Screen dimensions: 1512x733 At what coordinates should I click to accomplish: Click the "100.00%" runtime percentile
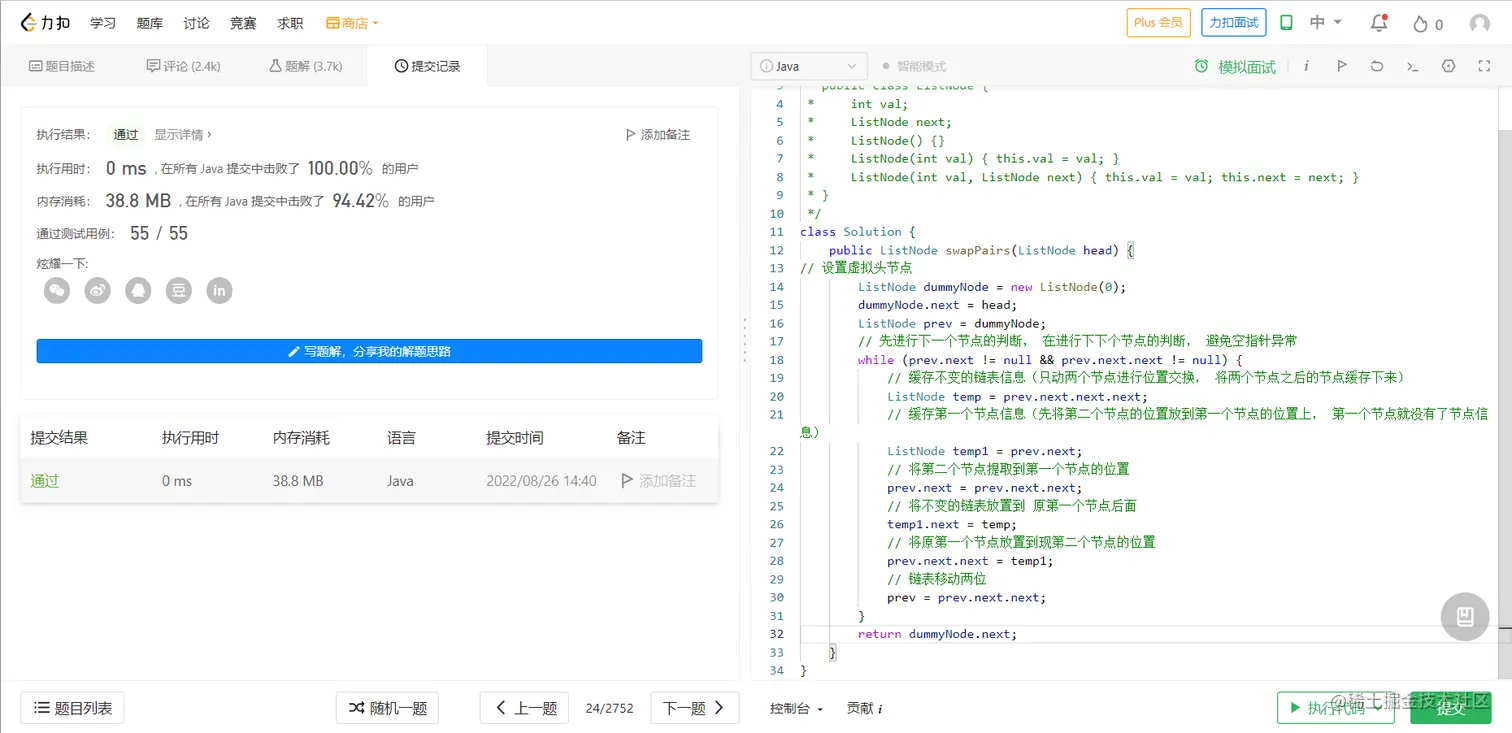[x=340, y=168]
